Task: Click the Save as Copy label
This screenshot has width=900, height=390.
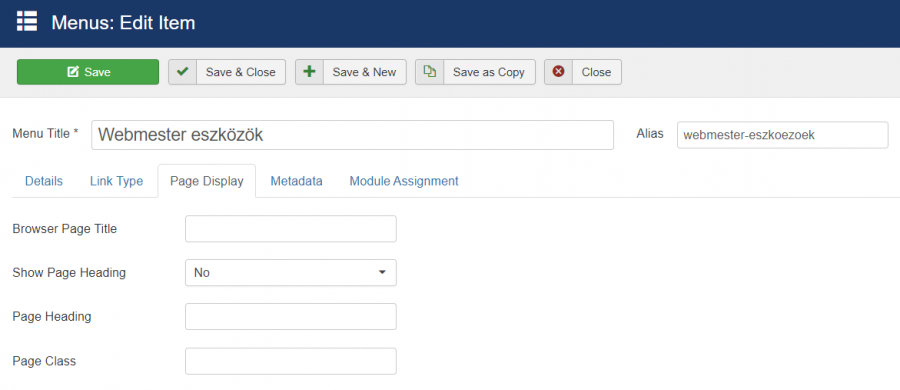Action: pos(489,72)
